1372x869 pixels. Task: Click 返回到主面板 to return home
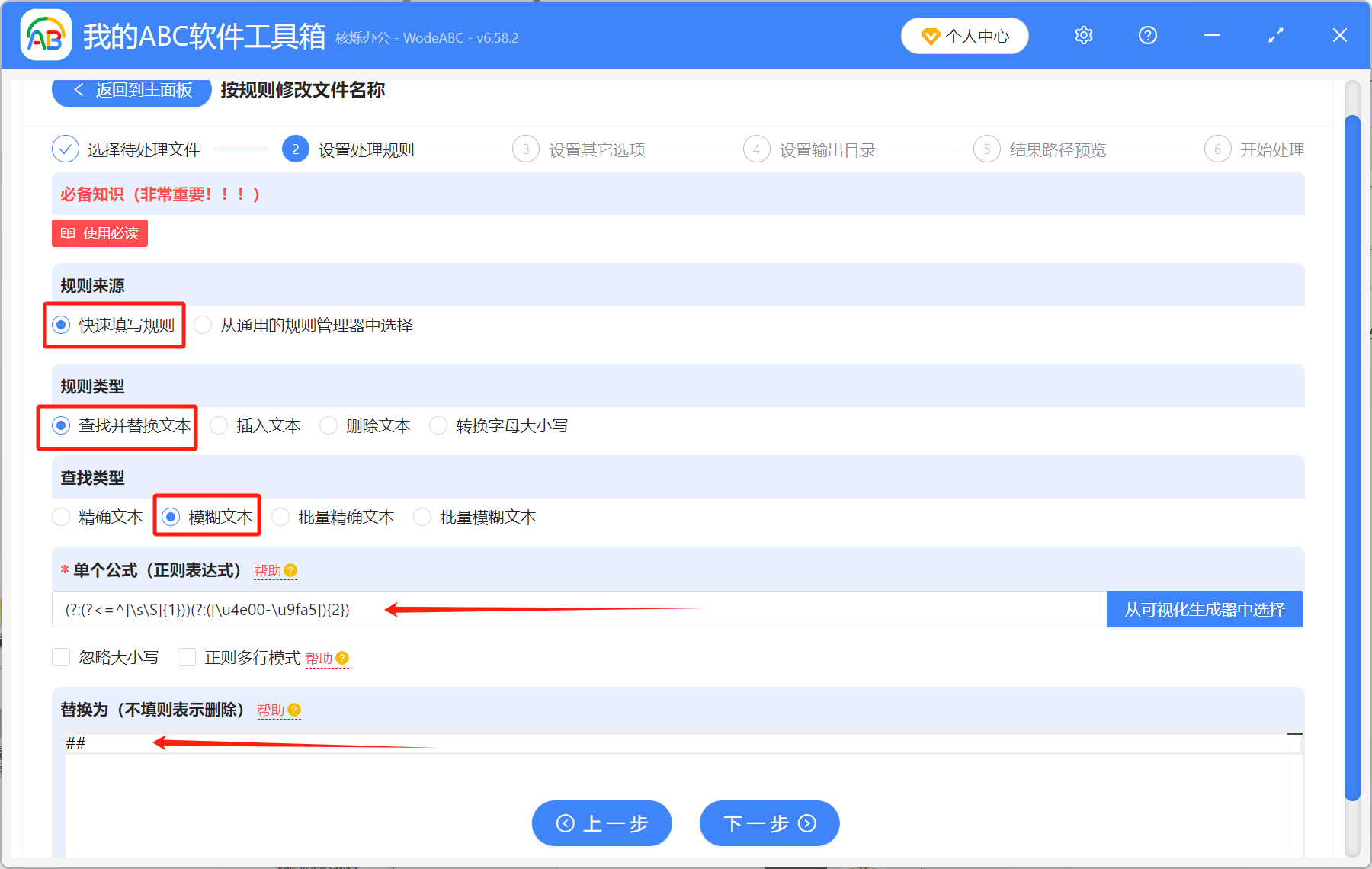tap(130, 90)
